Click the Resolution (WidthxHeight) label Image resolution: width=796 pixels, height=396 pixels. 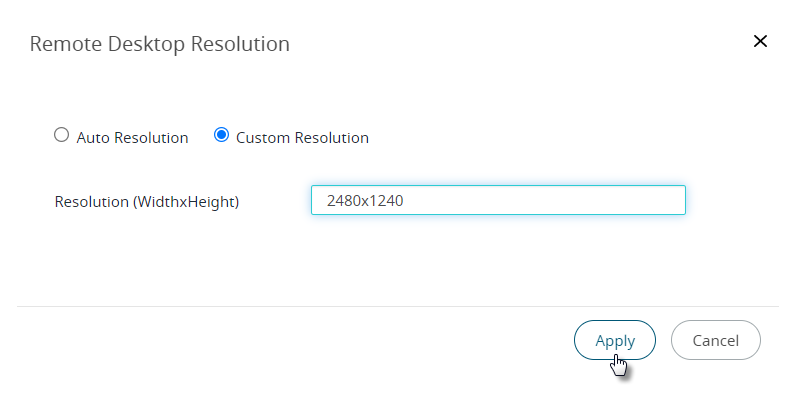pyautogui.click(x=147, y=202)
